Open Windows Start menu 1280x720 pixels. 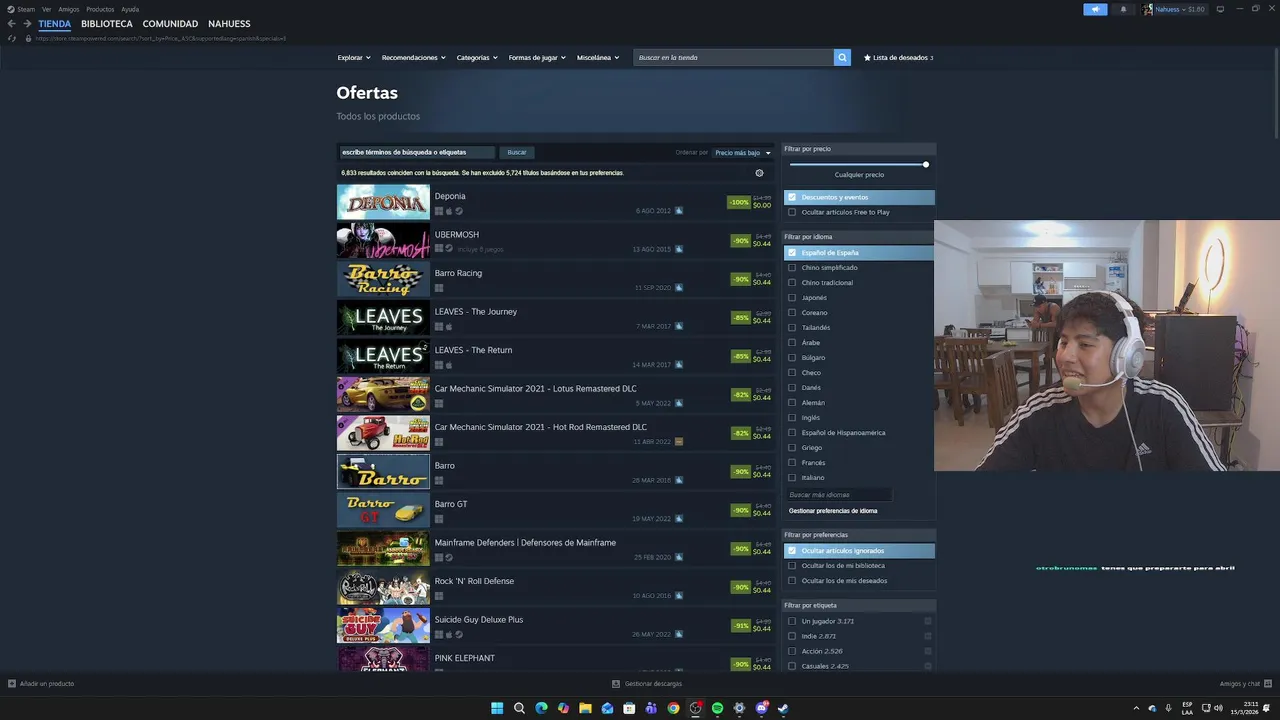coord(497,708)
